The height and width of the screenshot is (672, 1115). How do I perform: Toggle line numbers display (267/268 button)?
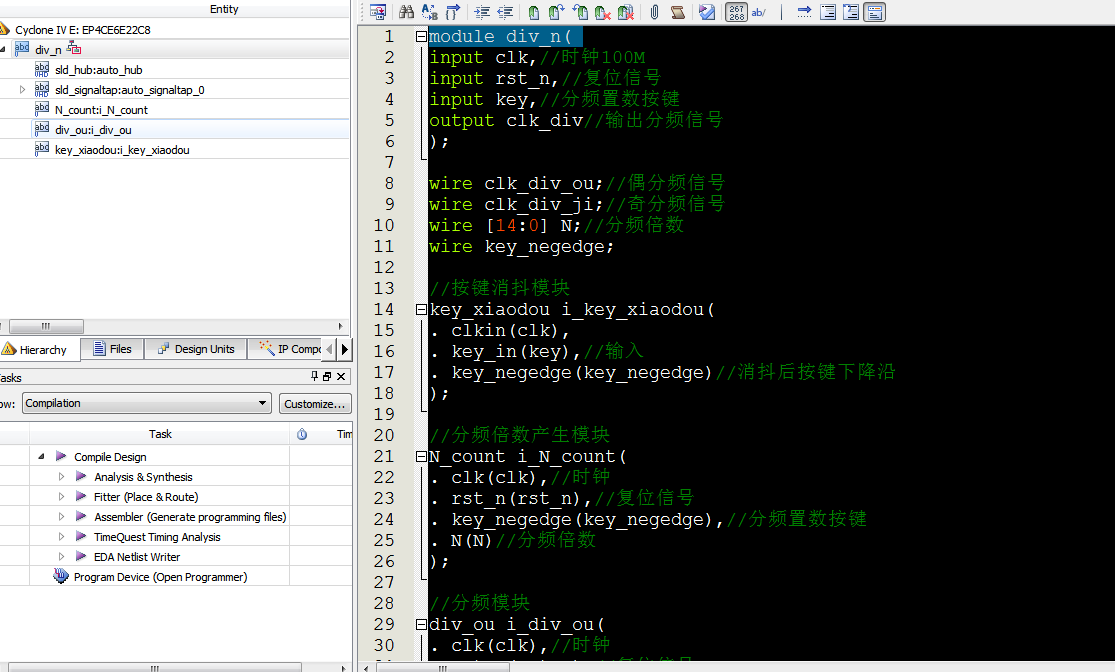pos(736,12)
